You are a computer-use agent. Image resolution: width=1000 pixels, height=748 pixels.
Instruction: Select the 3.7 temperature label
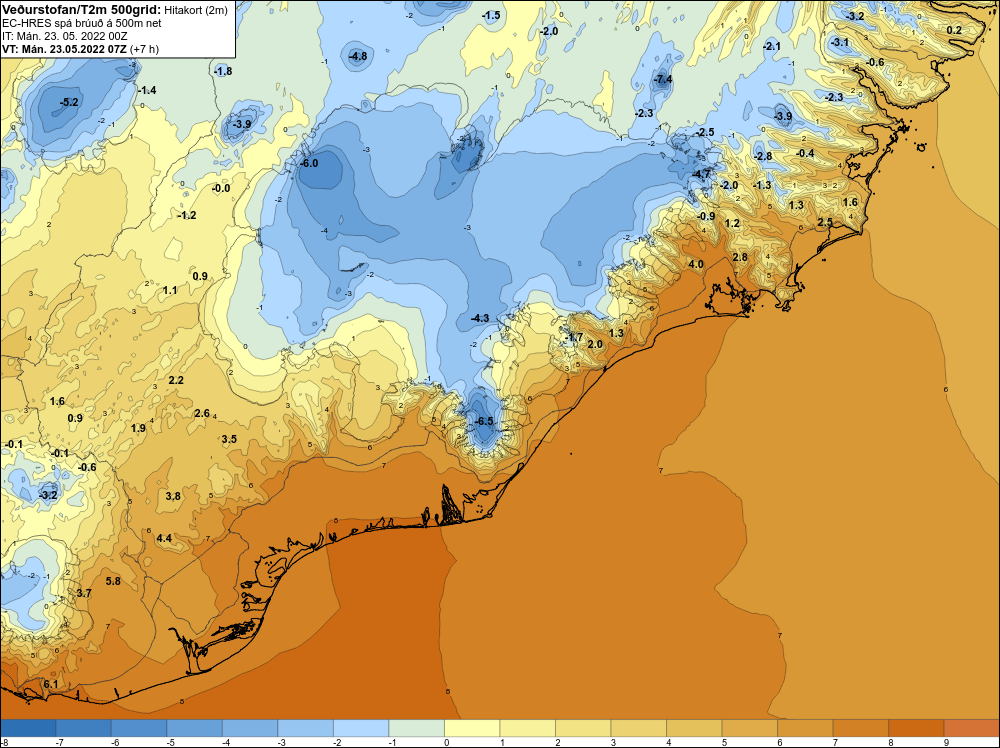click(84, 594)
